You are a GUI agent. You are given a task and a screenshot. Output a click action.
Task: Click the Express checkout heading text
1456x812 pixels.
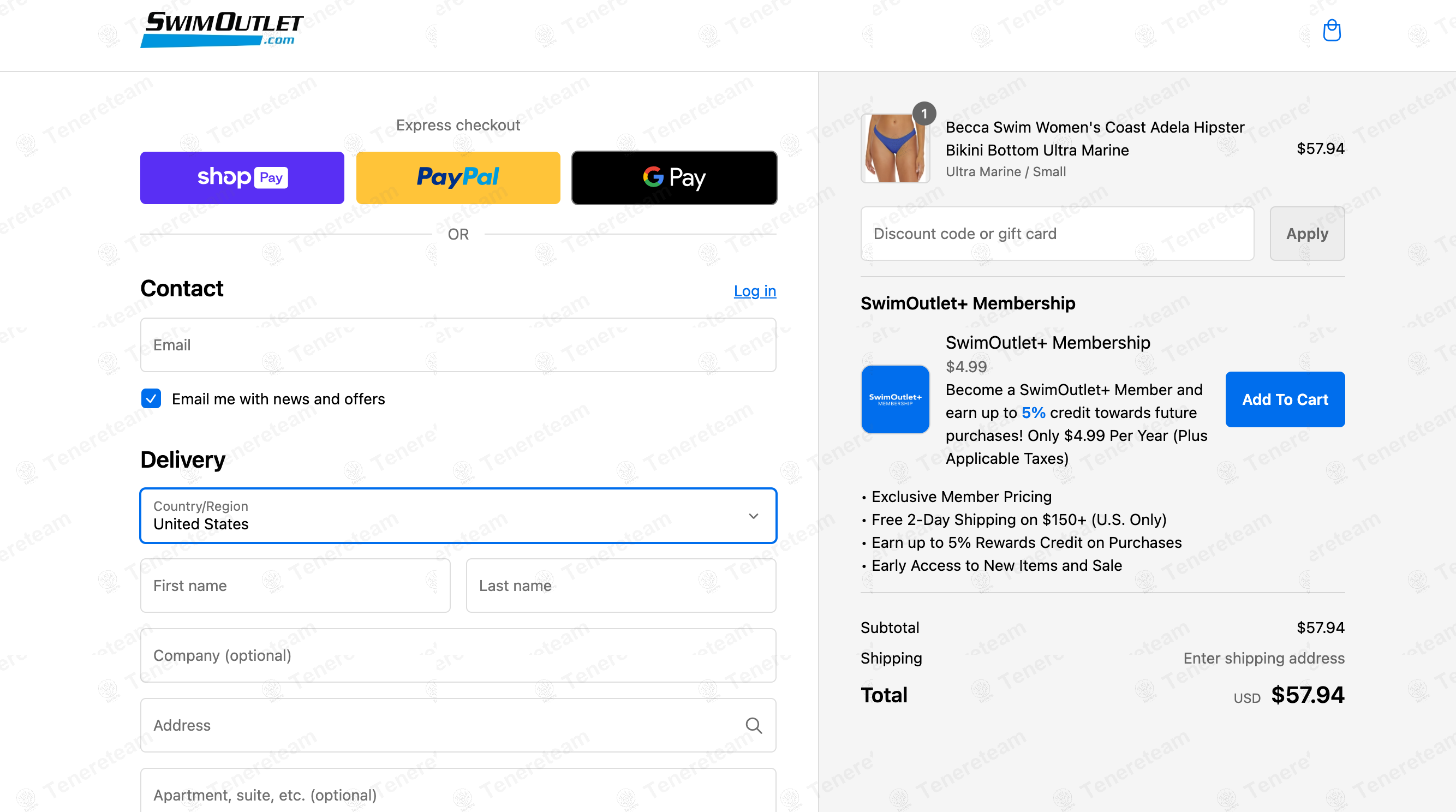pyautogui.click(x=458, y=125)
